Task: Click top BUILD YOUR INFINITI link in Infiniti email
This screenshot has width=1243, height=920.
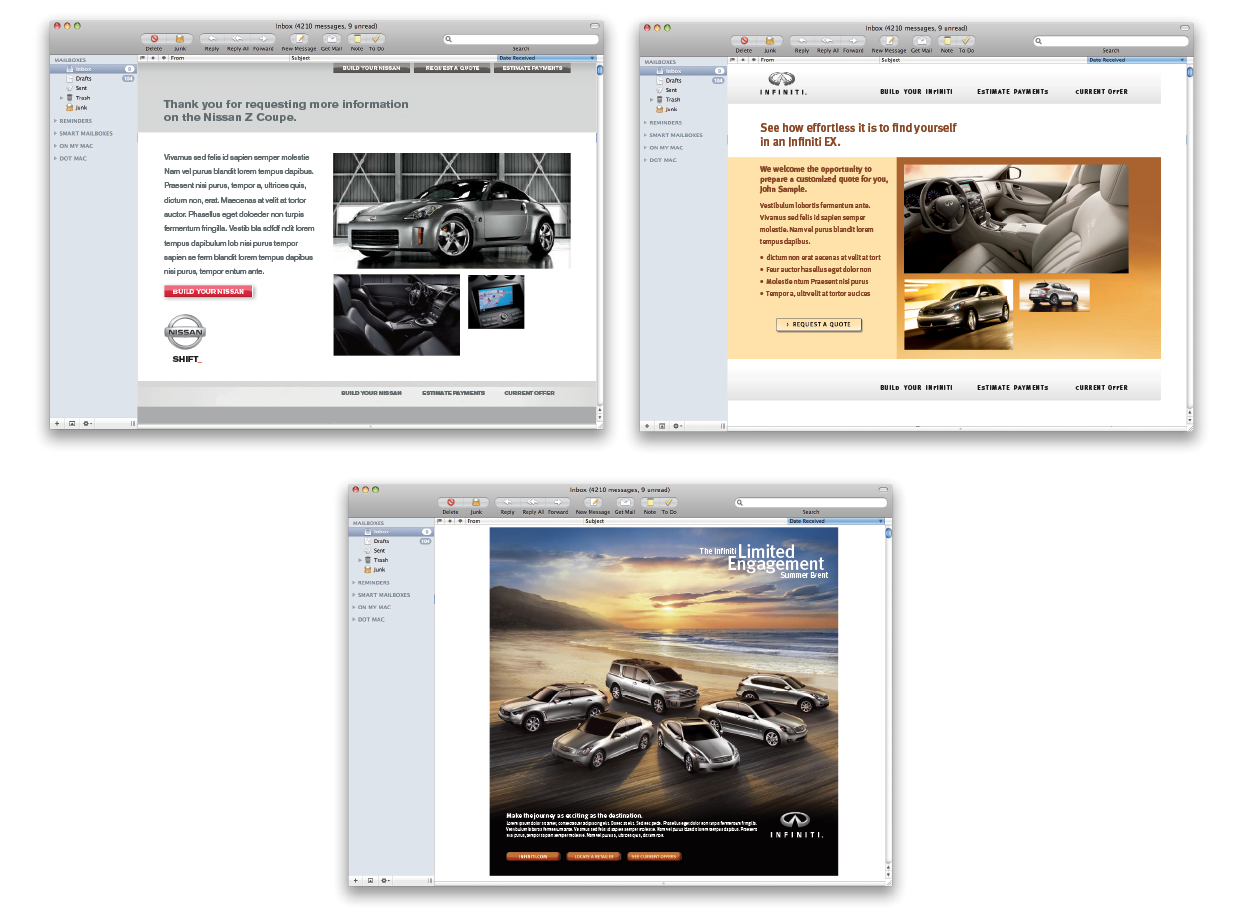Action: (916, 91)
